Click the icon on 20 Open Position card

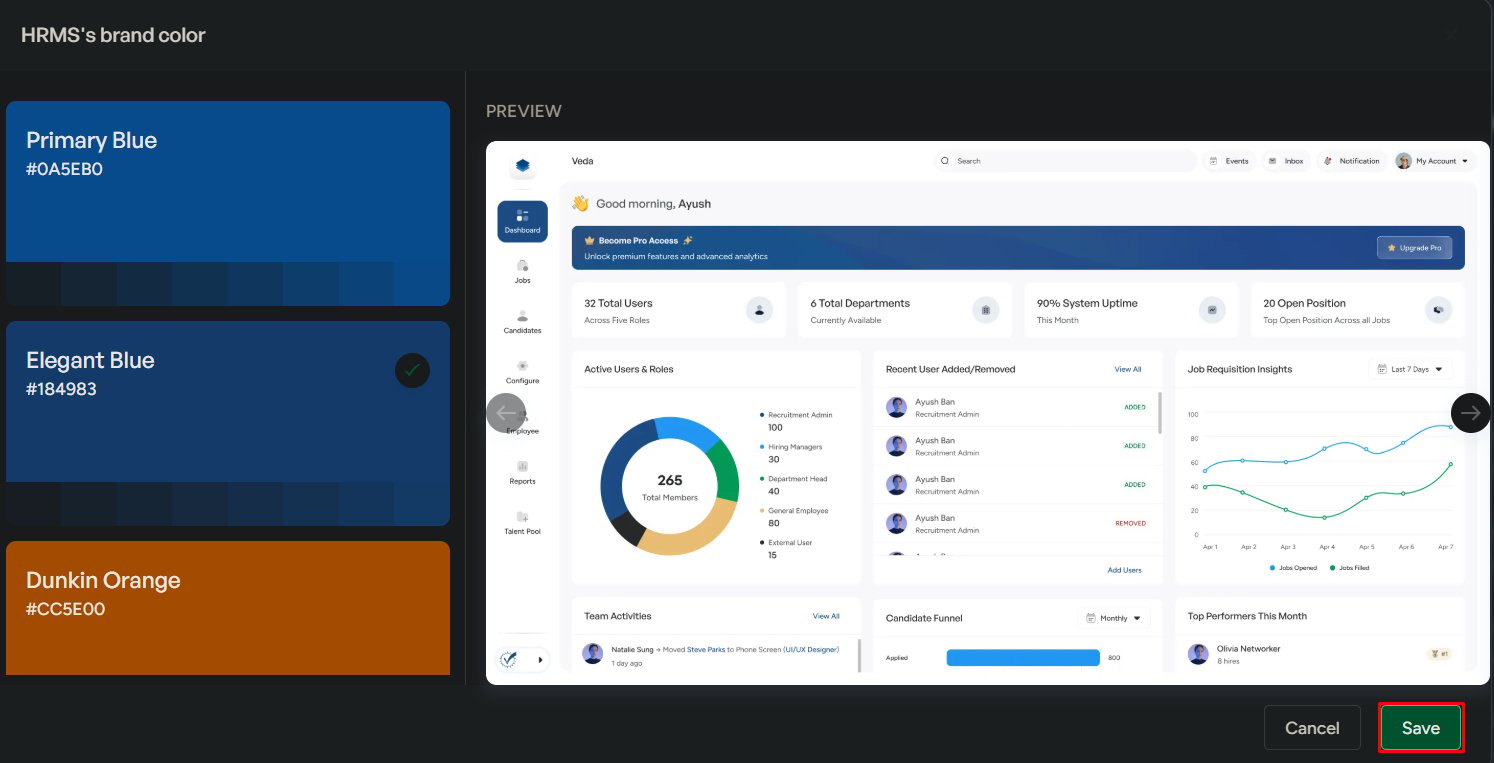pos(1438,310)
